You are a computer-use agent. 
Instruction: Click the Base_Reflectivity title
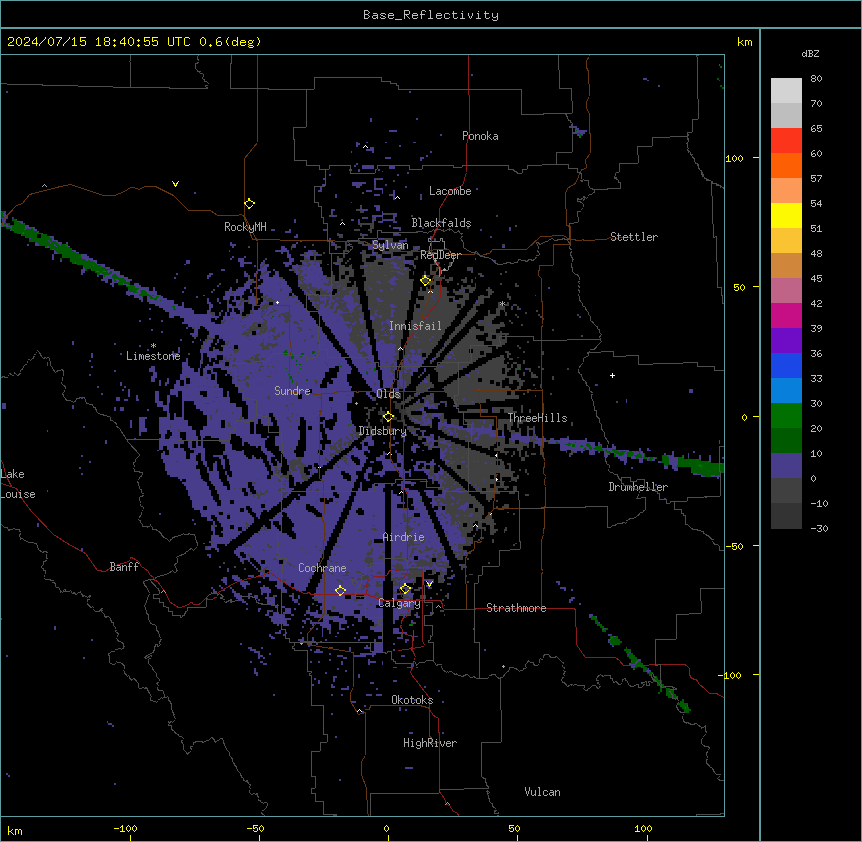431,15
